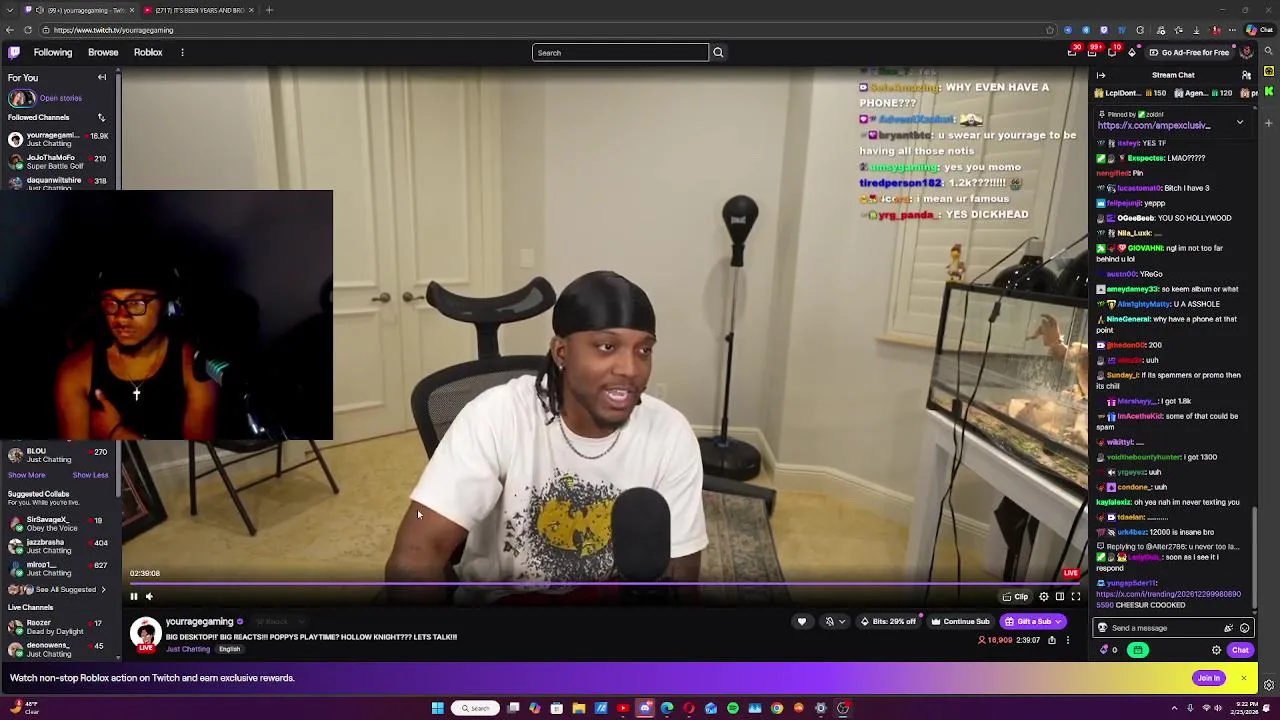Image resolution: width=1280 pixels, height=720 pixels.
Task: Open the notification bell dropdown
Action: coord(834,622)
